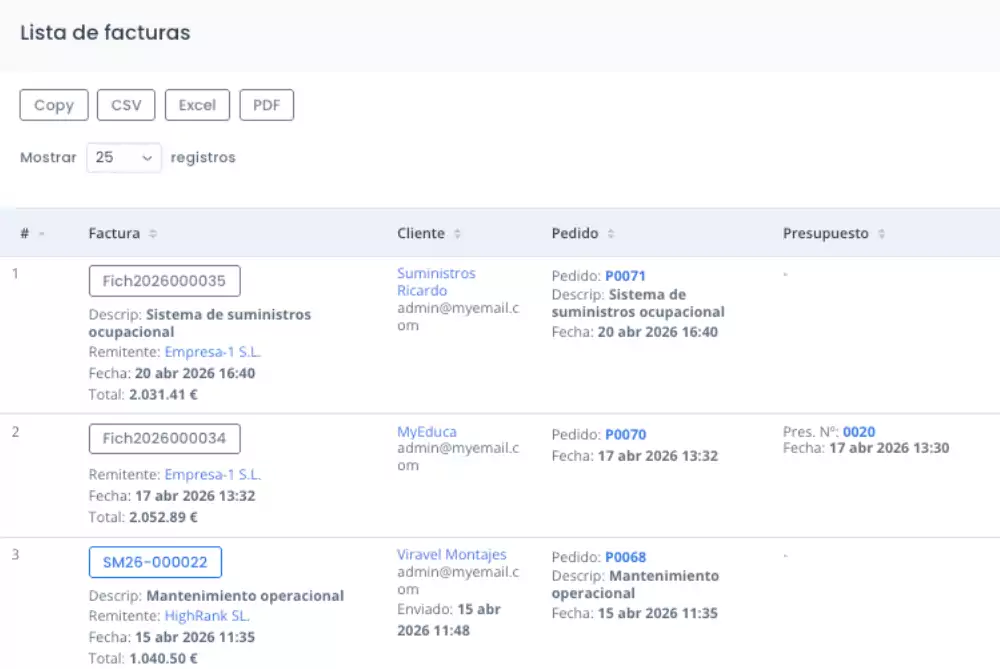Click the Presupuesto column header
Screen dimensions: 1000x669
coord(826,234)
